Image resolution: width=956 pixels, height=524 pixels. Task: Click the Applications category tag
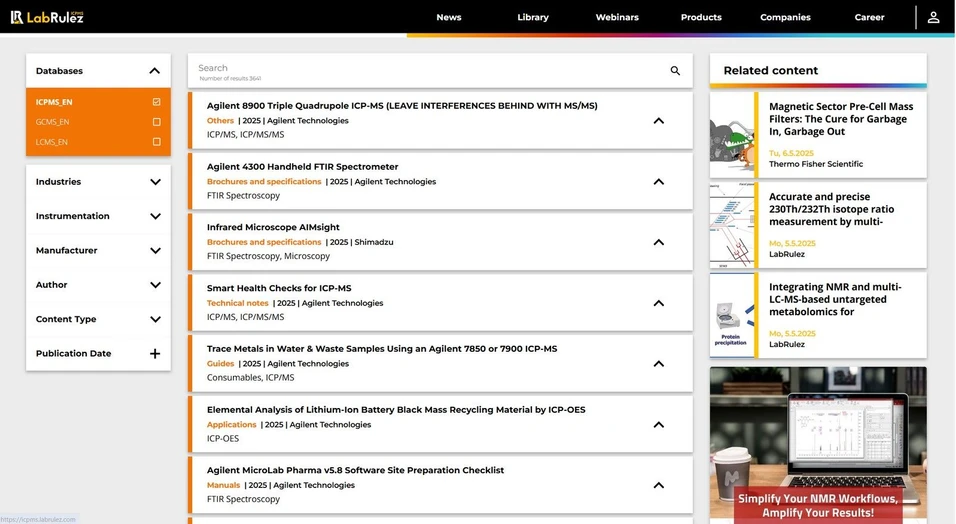[231, 425]
